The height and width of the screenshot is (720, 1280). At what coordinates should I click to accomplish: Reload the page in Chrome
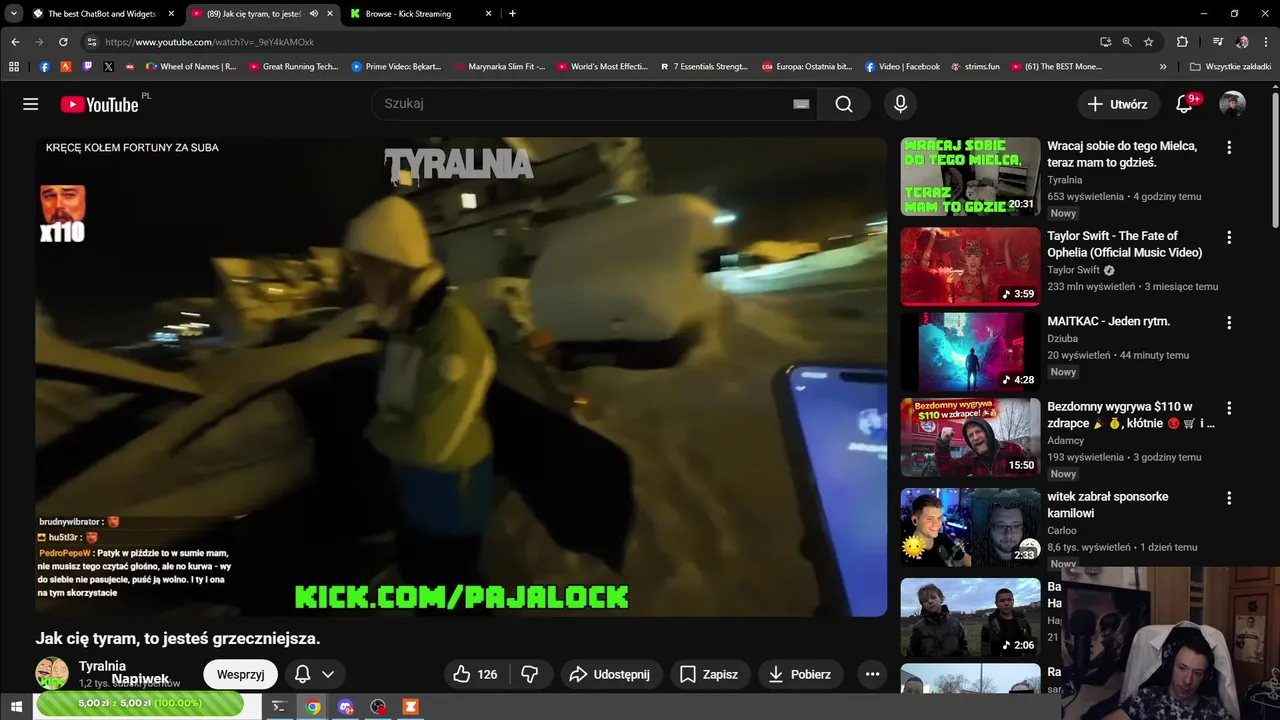(63, 42)
